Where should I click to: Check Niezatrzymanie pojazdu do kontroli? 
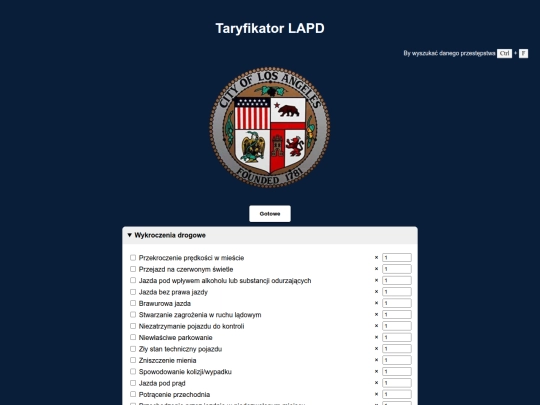(133, 326)
